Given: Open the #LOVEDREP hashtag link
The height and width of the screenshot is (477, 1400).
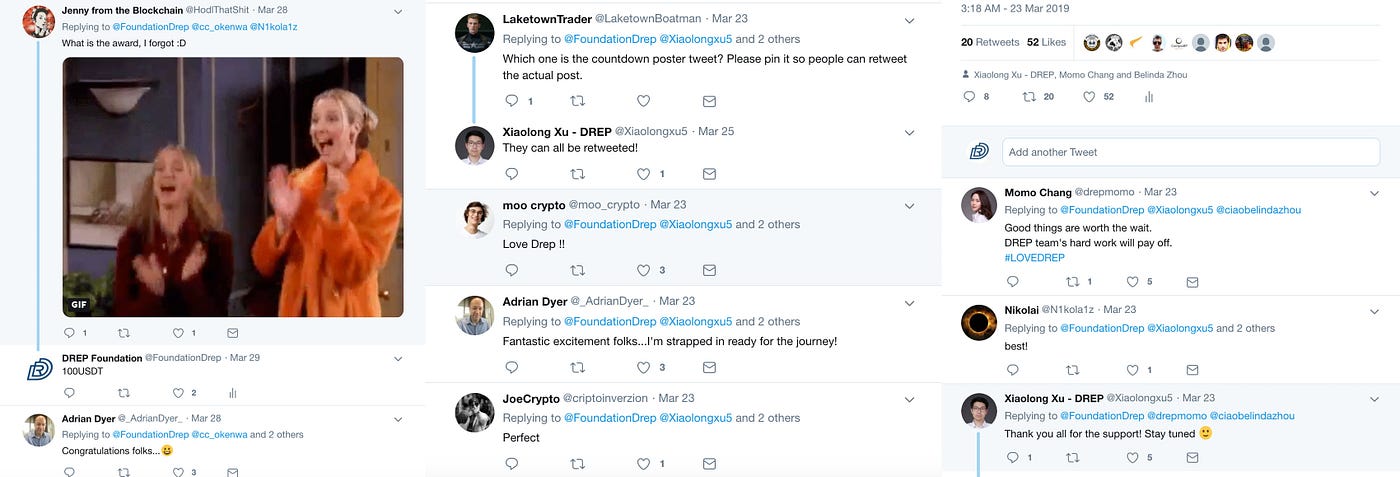Looking at the screenshot, I should 1035,258.
